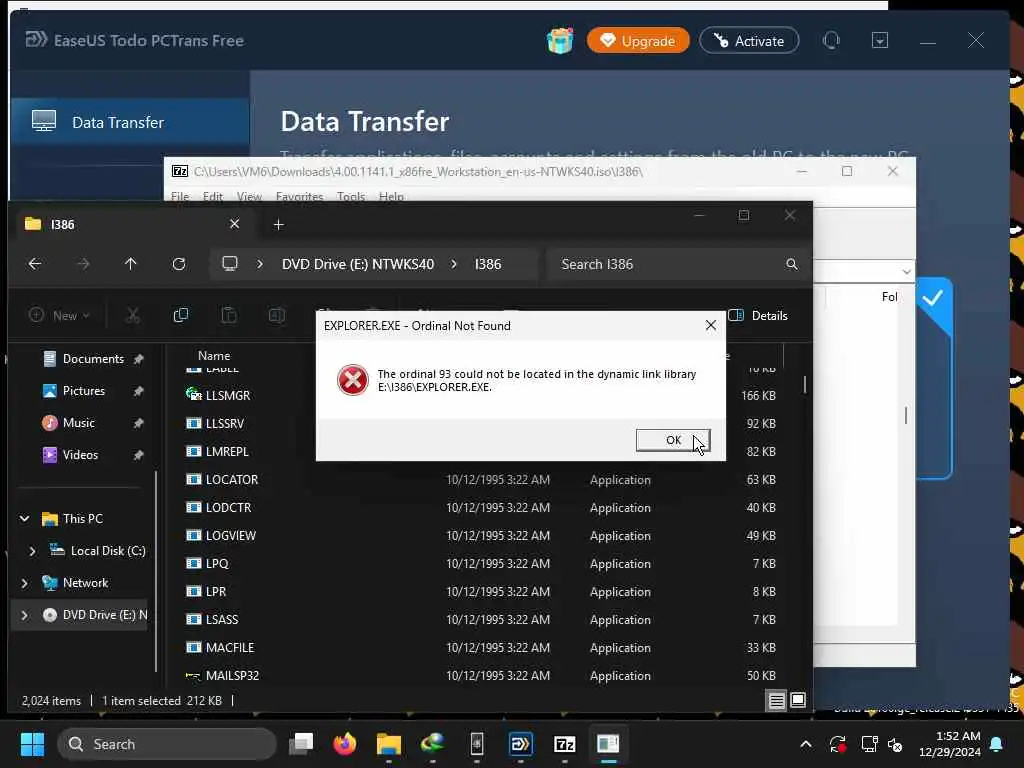Select Data Transfer in EaseUS sidebar

point(130,122)
